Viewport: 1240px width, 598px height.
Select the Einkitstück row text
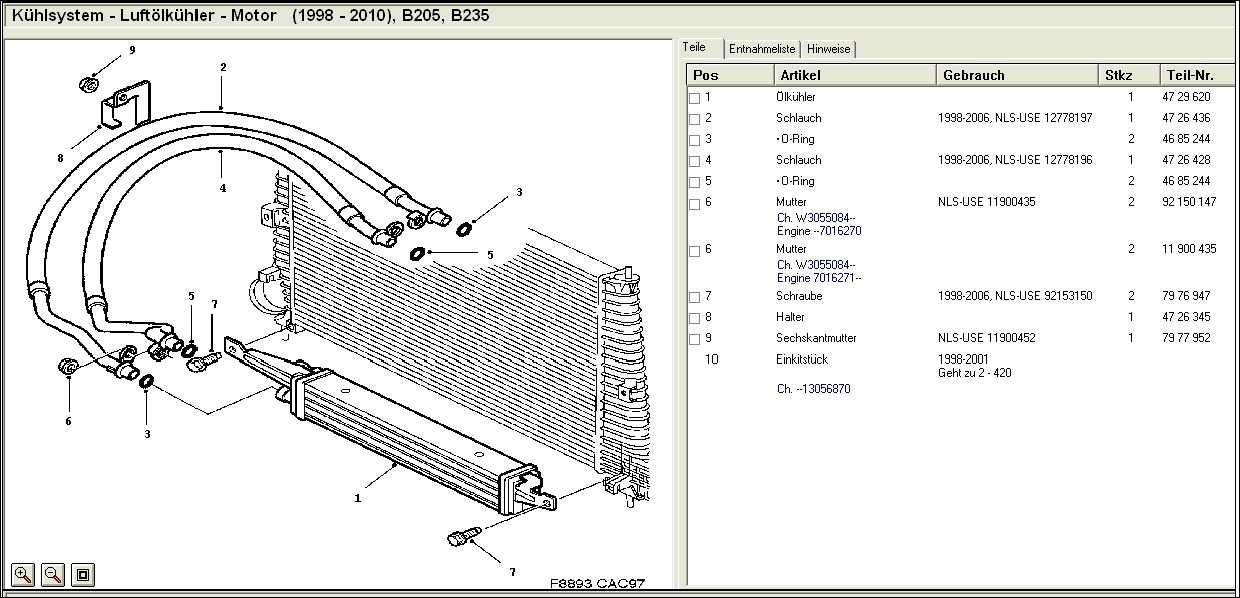click(x=802, y=359)
